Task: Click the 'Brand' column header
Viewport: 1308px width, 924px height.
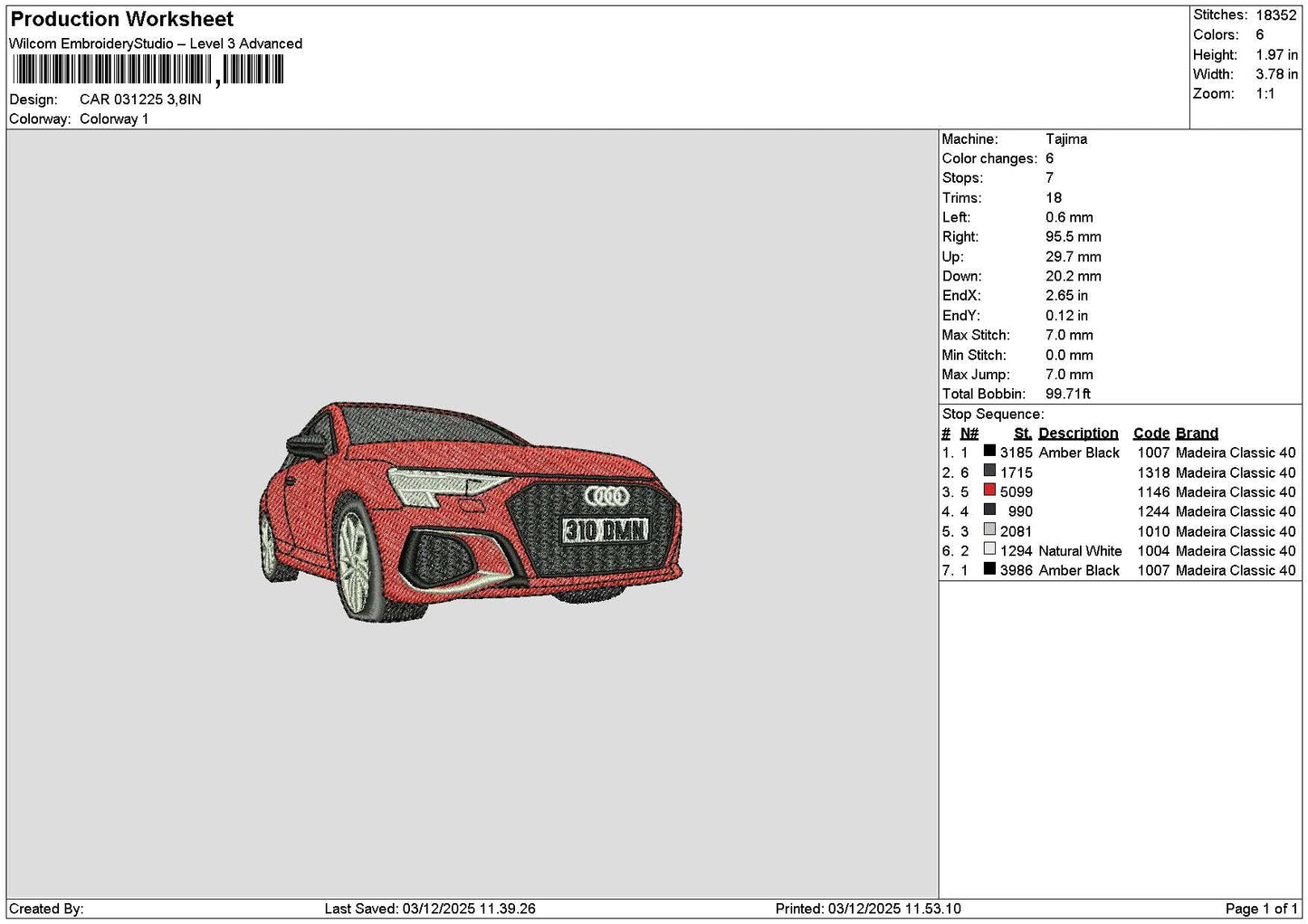Action: [x=1197, y=433]
